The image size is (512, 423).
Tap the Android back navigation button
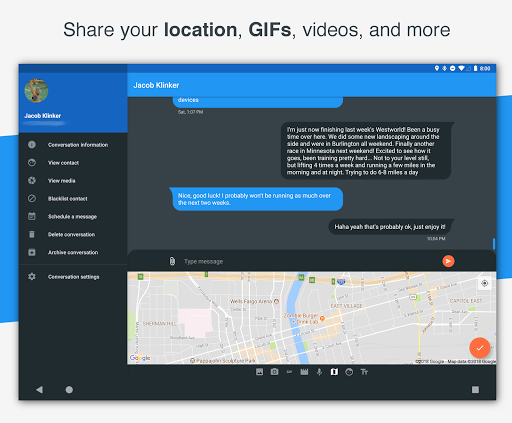(39, 389)
